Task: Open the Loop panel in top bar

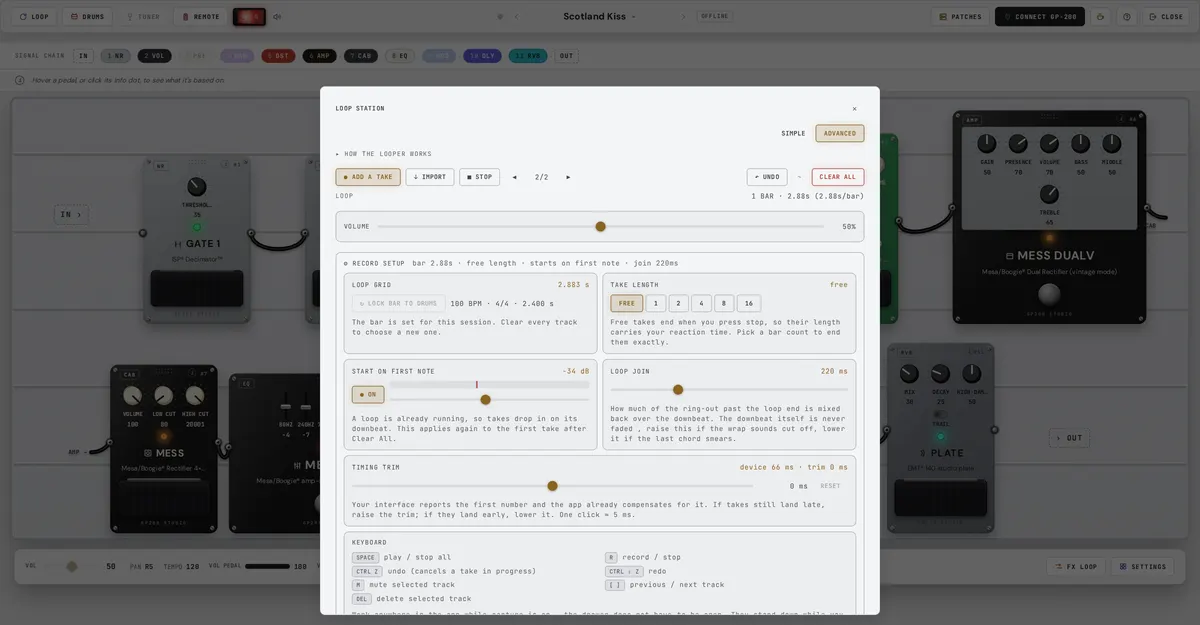Action: click(35, 17)
